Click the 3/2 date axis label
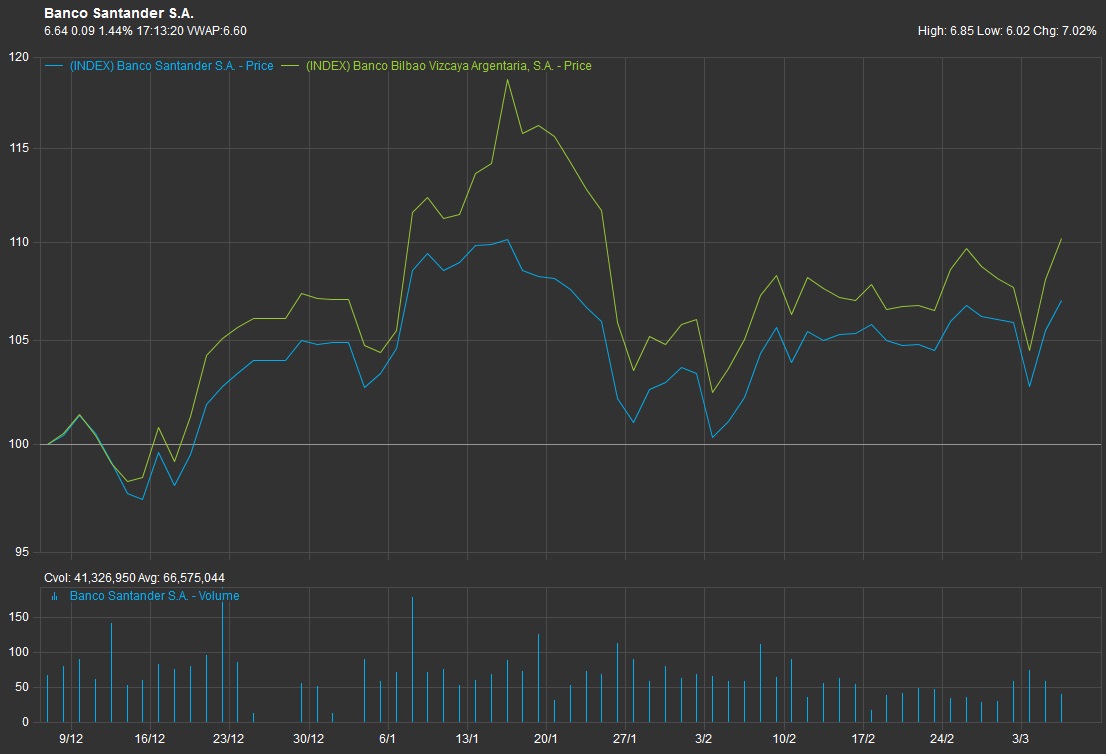The width and height of the screenshot is (1106, 754). pos(703,739)
